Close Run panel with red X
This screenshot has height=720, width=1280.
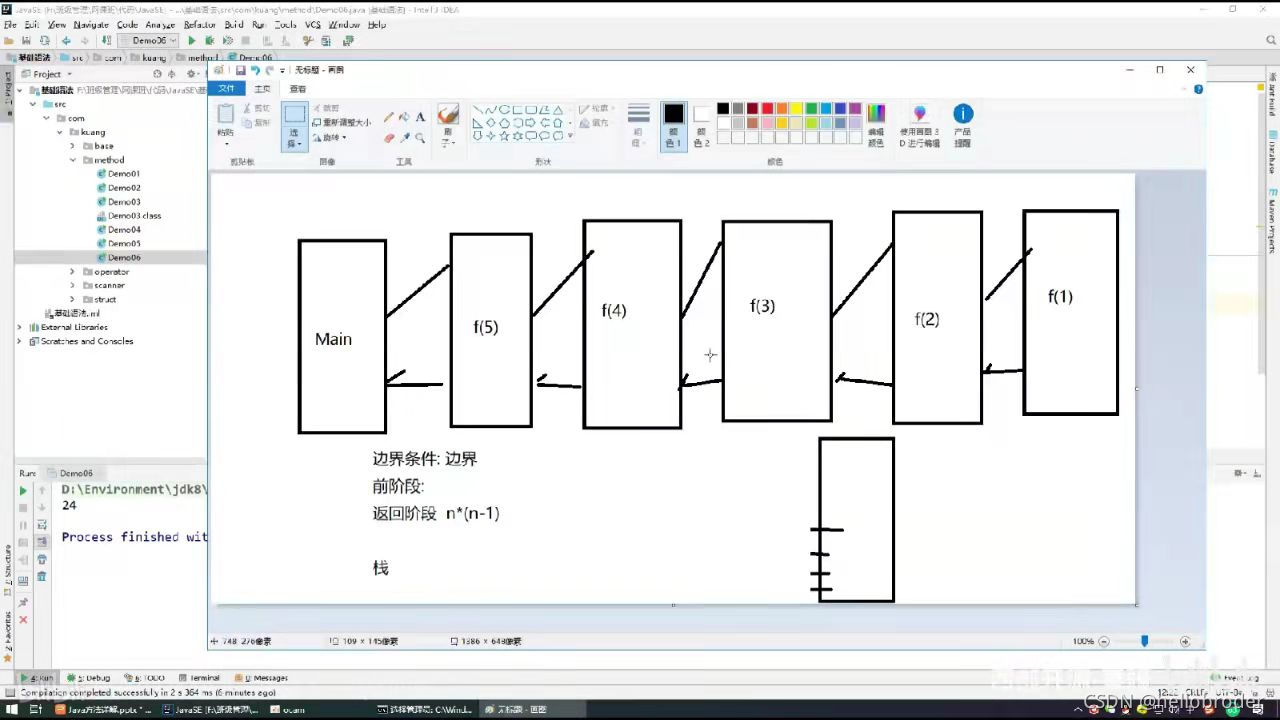point(23,620)
